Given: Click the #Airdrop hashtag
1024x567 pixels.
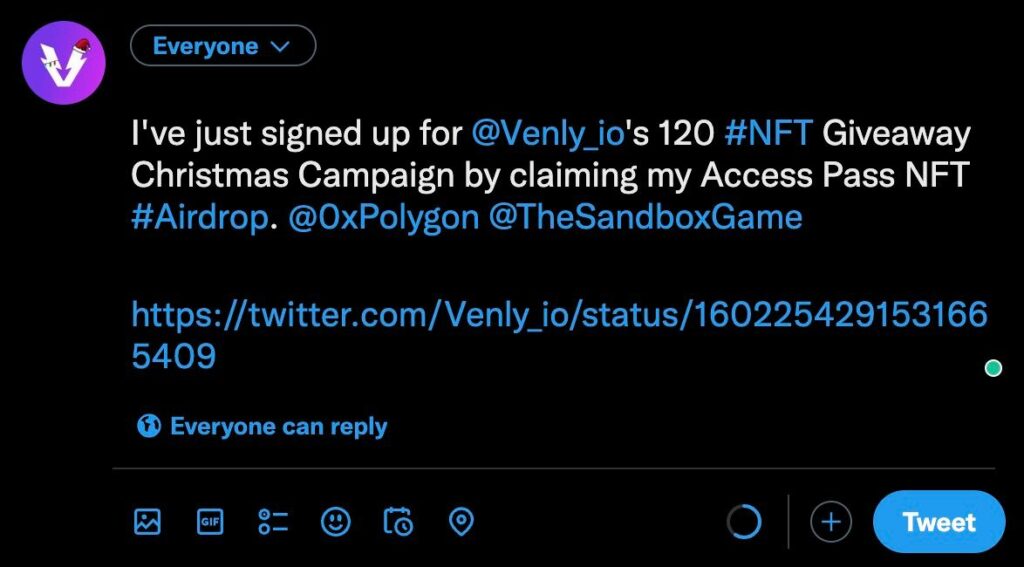Looking at the screenshot, I should pyautogui.click(x=199, y=219).
